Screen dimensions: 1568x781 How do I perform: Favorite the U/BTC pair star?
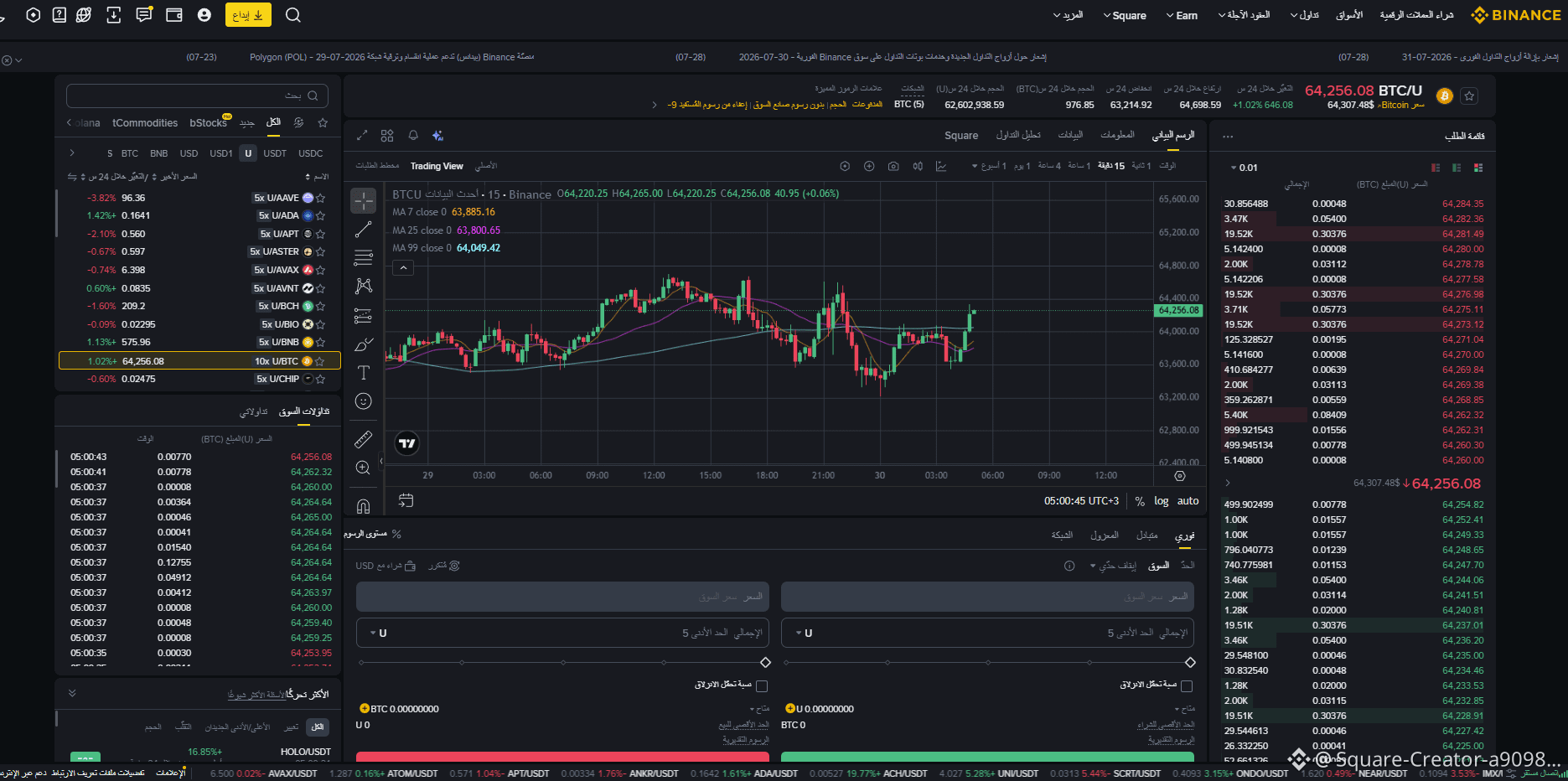pyautogui.click(x=320, y=361)
